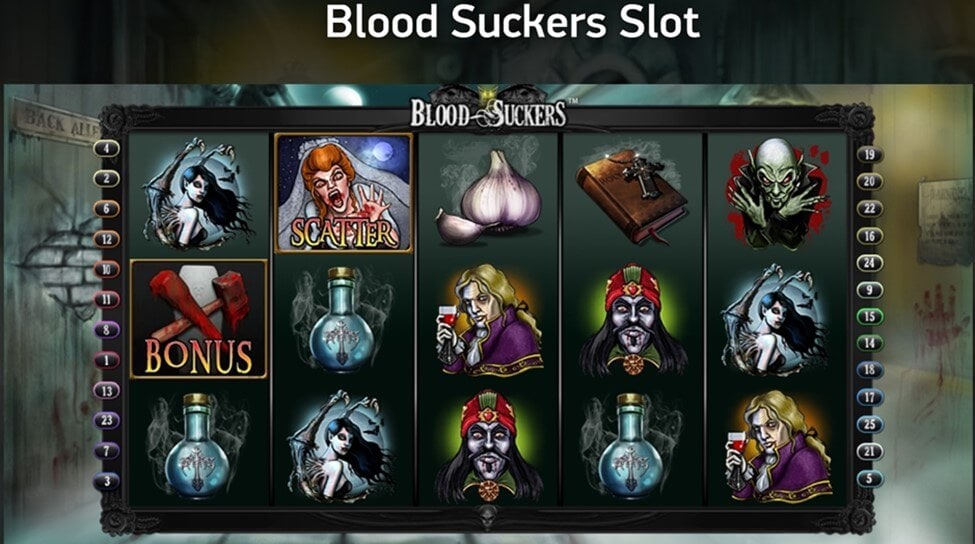This screenshot has height=544, width=975.
Task: Click the holy water bottle on first reel
Action: coord(197,446)
